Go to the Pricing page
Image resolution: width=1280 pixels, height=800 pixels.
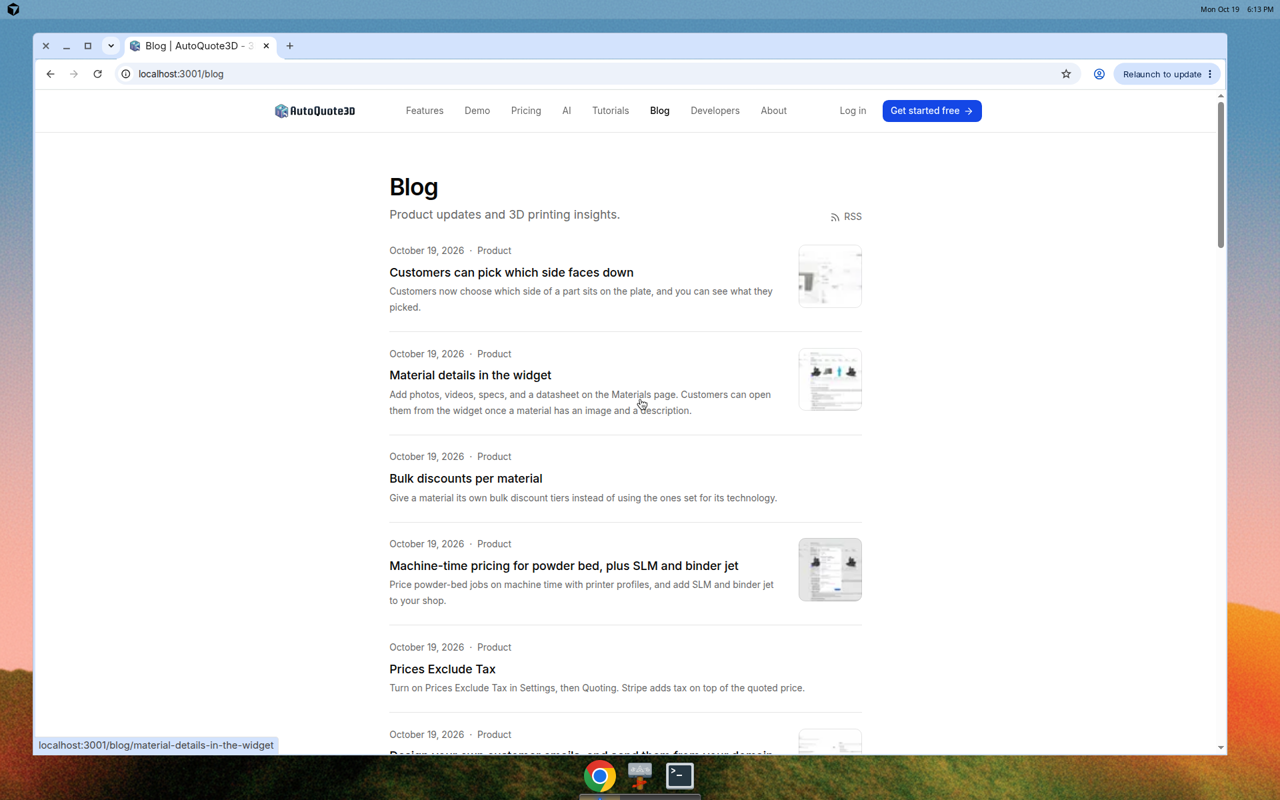pyautogui.click(x=526, y=111)
